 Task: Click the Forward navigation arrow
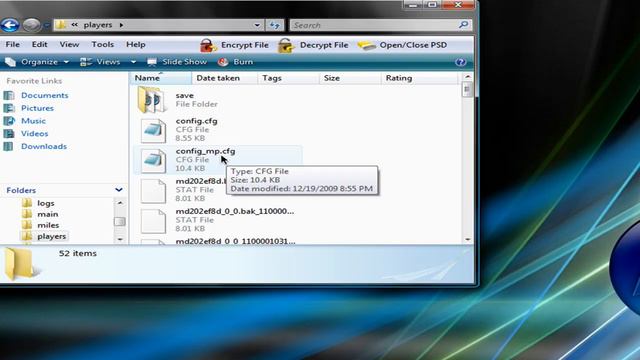pyautogui.click(x=31, y=25)
